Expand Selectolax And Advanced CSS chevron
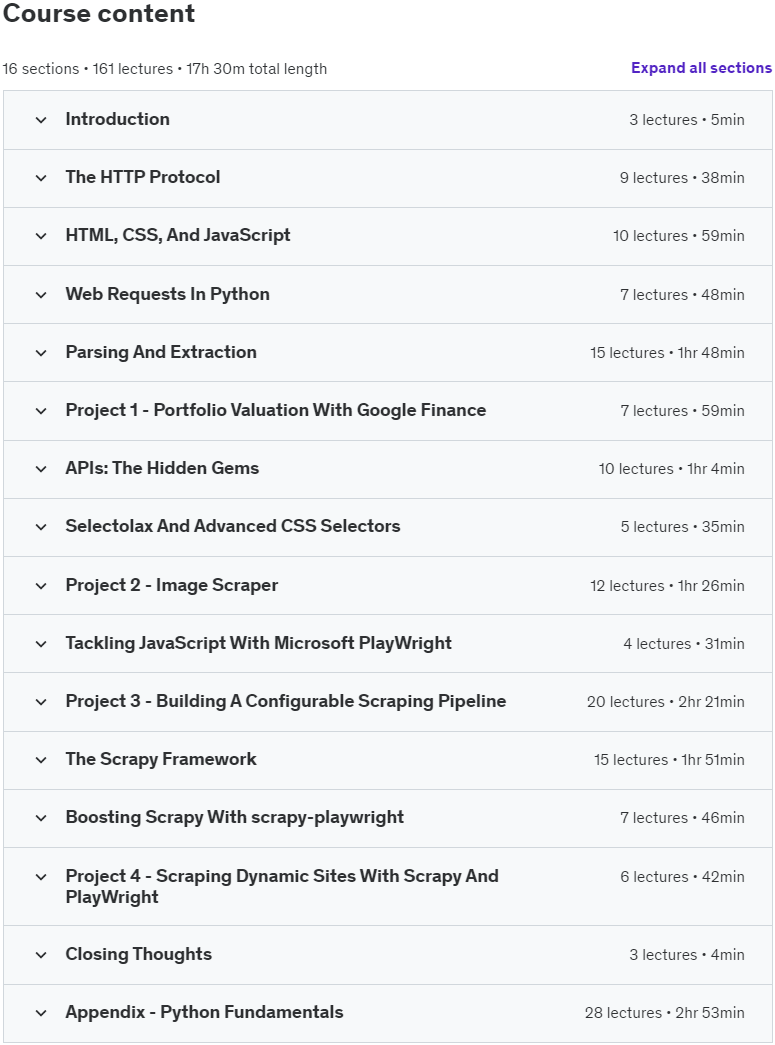This screenshot has height=1045, width=775. coord(41,526)
